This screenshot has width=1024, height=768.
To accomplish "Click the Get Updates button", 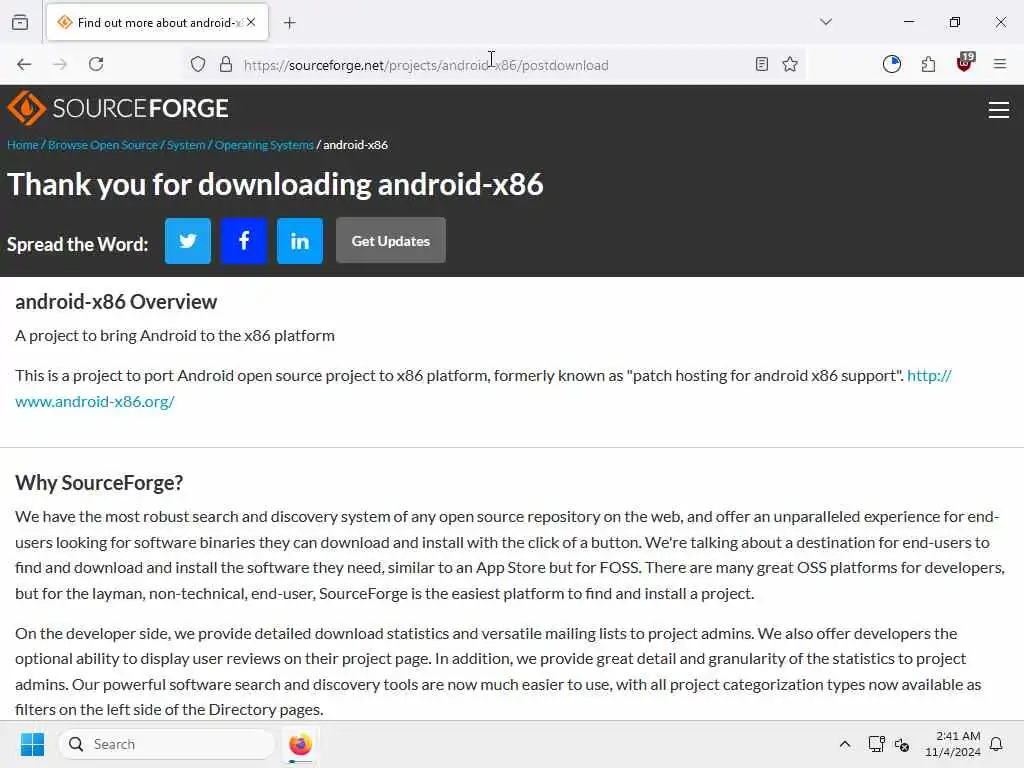I will point(391,241).
